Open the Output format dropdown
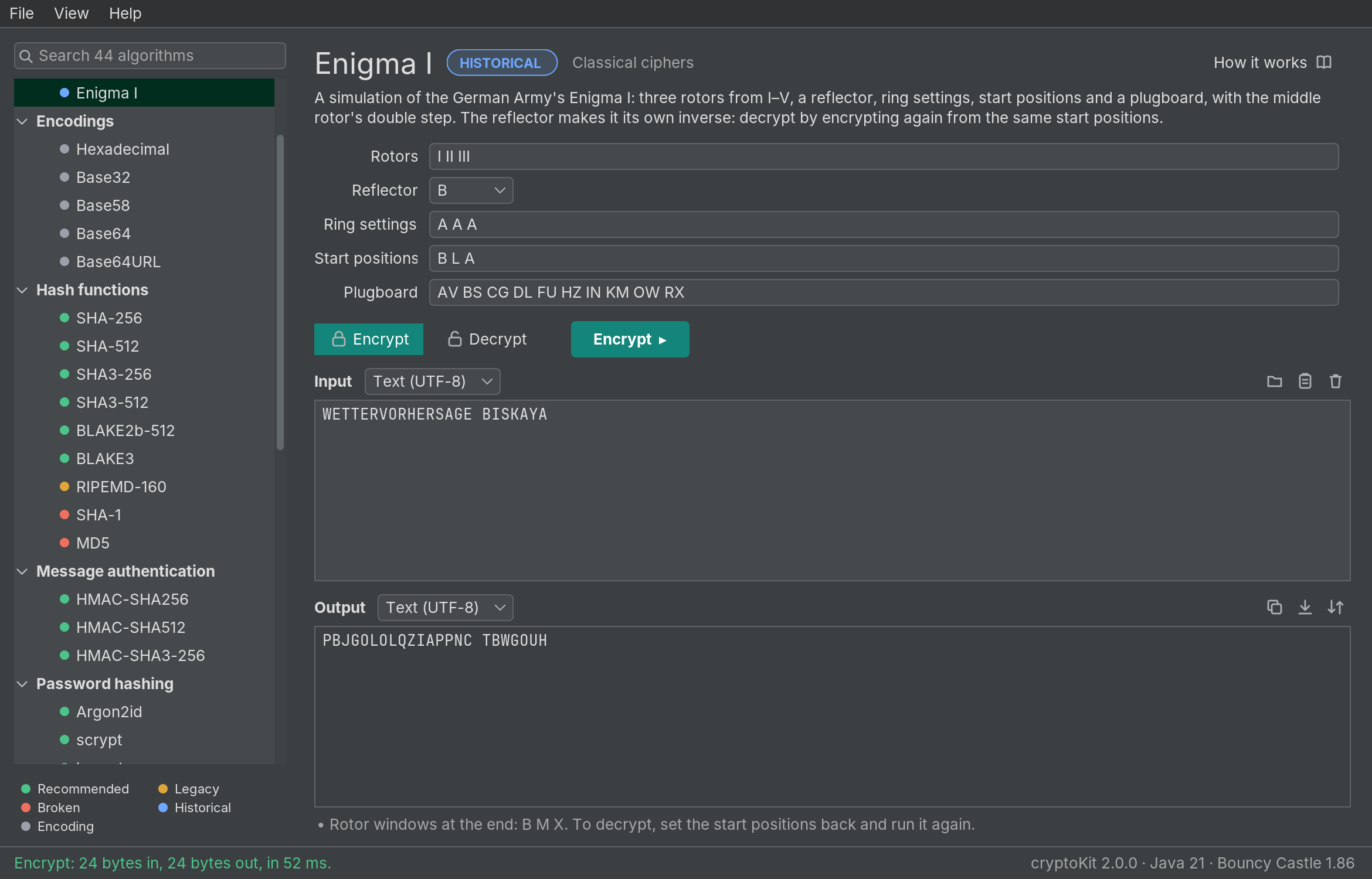 click(x=445, y=608)
